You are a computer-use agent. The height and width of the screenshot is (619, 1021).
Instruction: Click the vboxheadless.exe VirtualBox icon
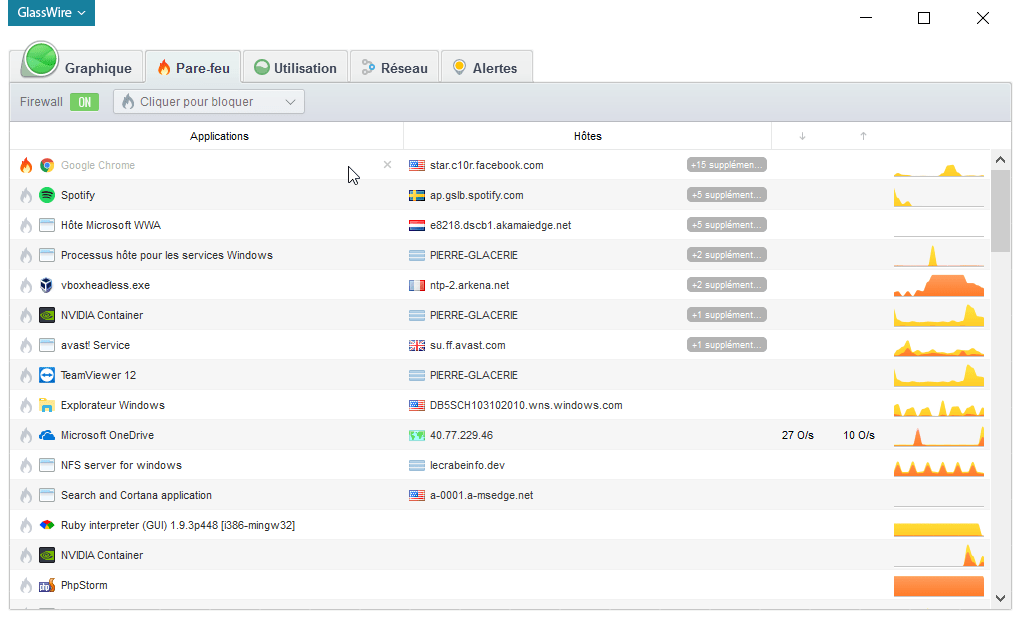(47, 285)
